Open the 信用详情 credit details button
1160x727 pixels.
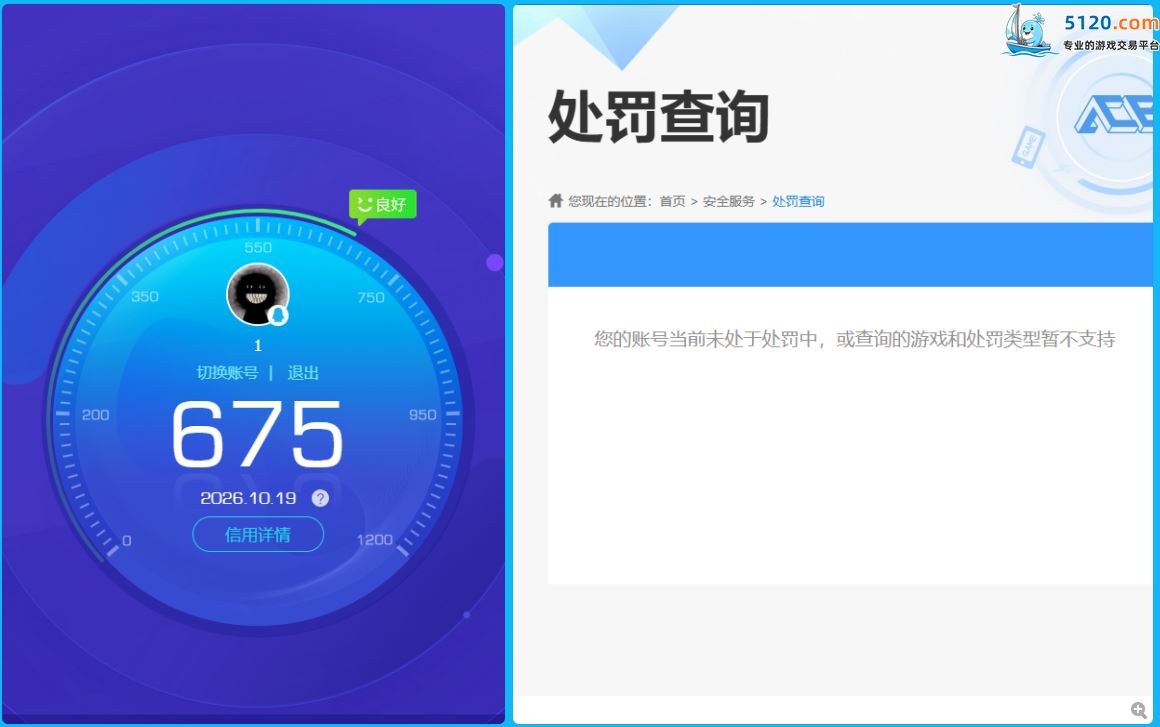pyautogui.click(x=258, y=534)
